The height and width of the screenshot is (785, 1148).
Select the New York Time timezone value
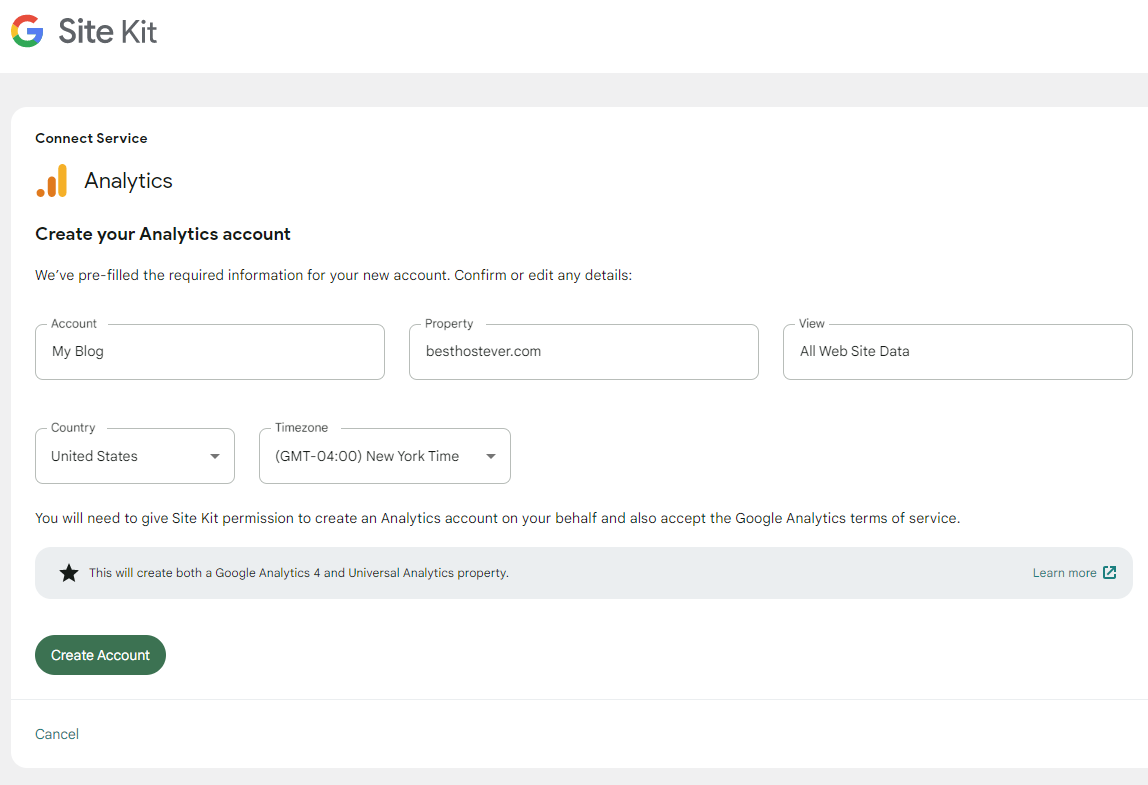click(367, 456)
